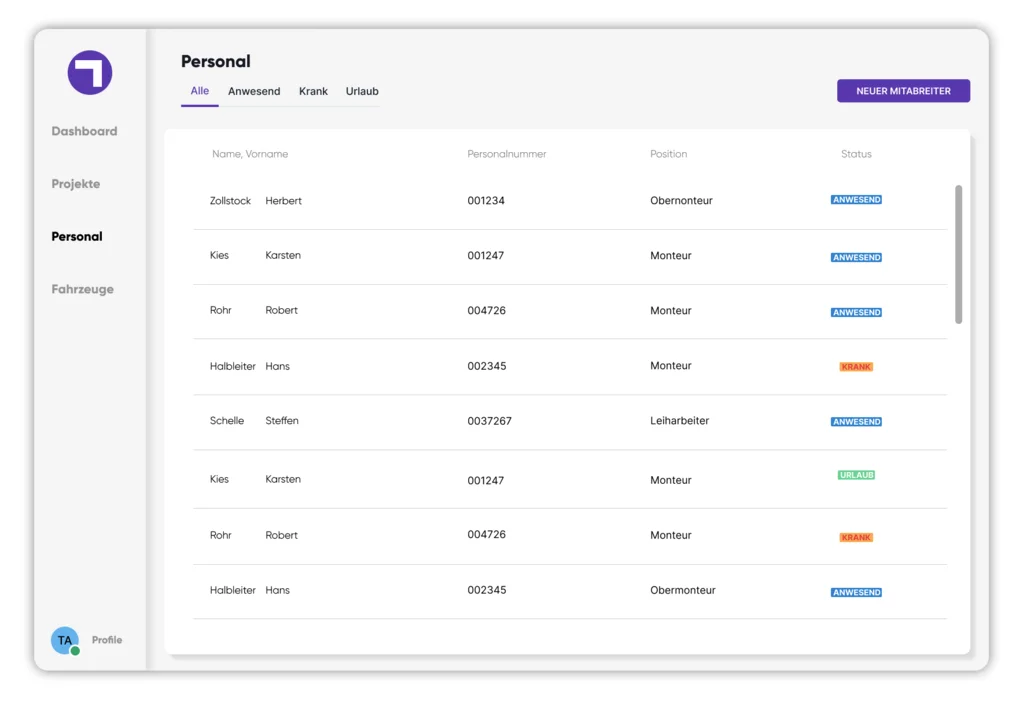
Task: Open Fahrzeuge in the sidebar
Action: [82, 289]
